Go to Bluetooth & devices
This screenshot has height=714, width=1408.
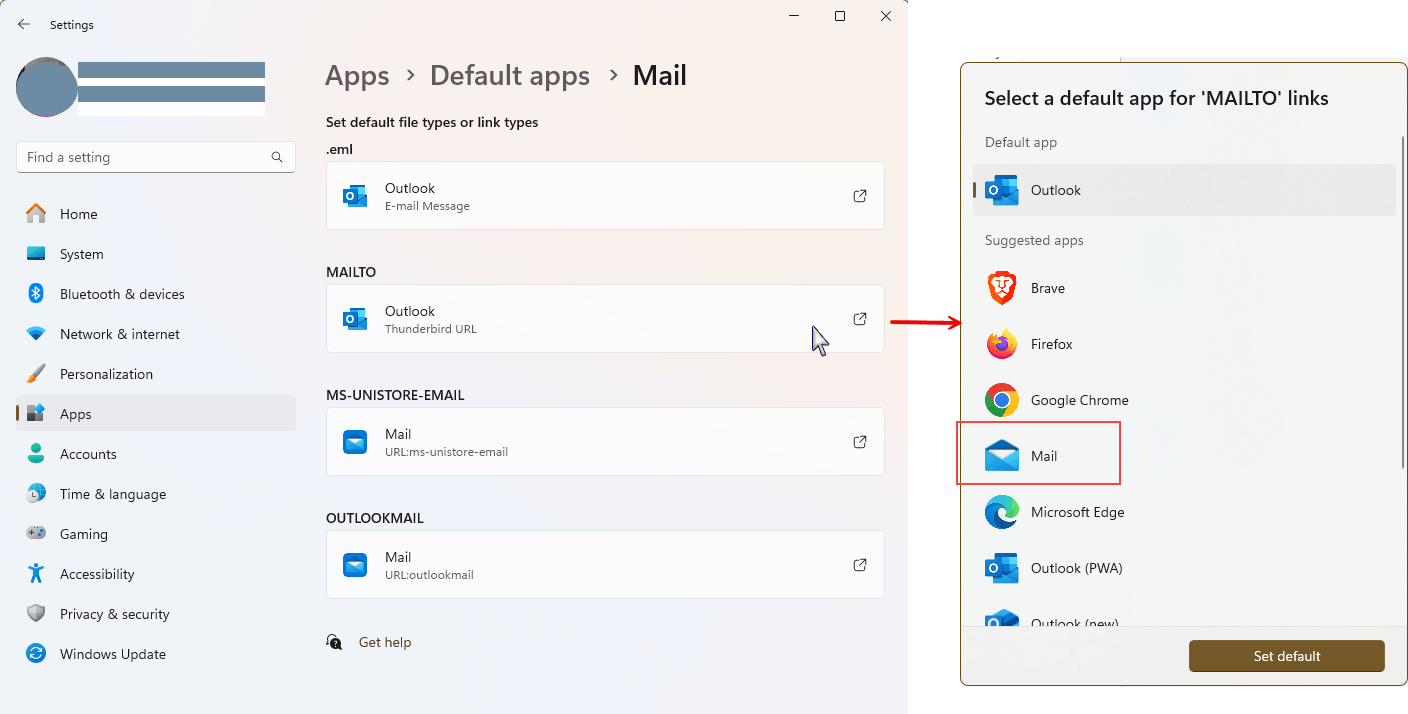(156, 294)
